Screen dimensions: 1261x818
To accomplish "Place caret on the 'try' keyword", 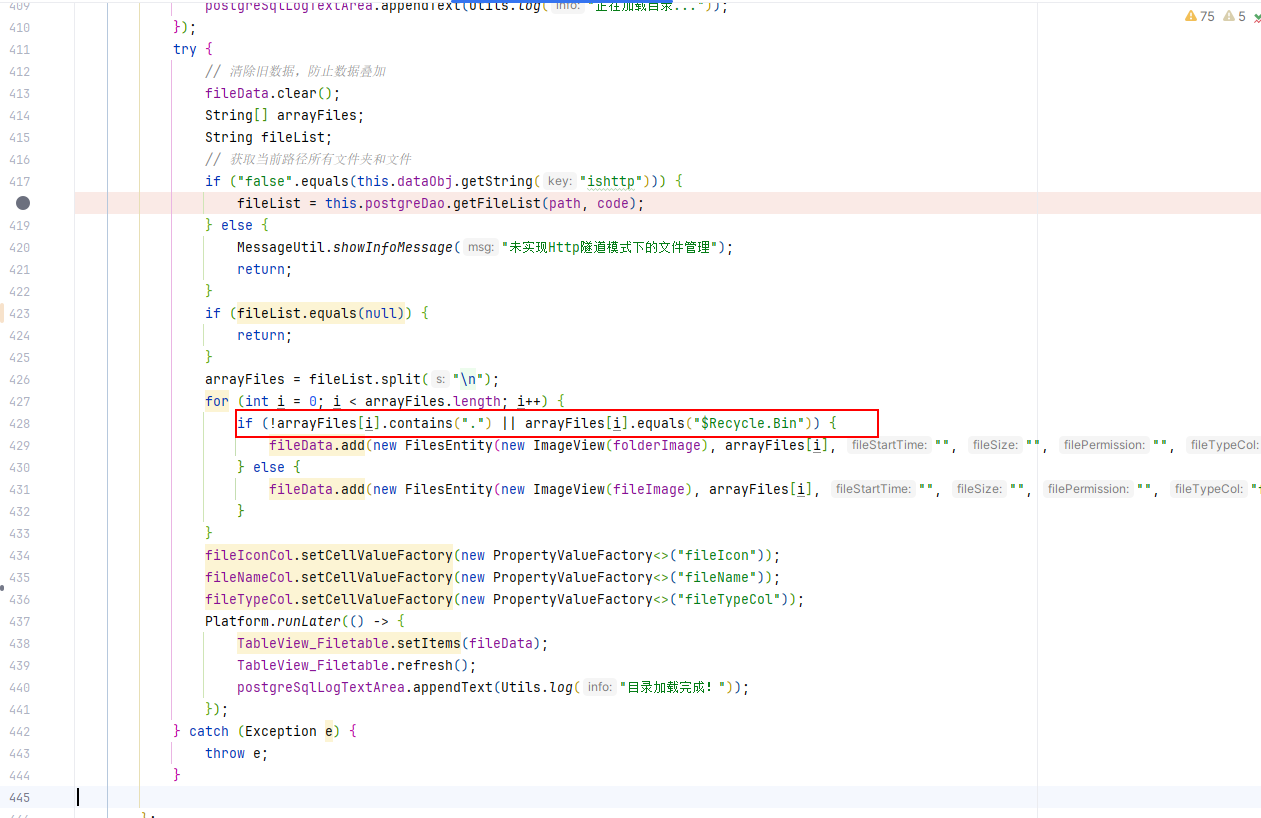I will [x=185, y=49].
